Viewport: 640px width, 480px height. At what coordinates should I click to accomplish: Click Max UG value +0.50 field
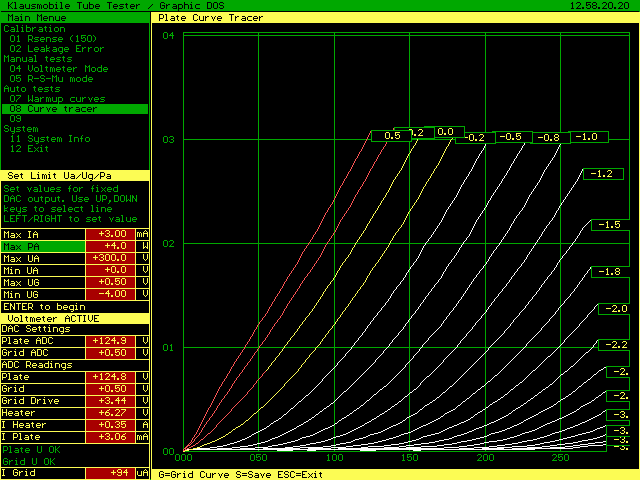point(110,282)
